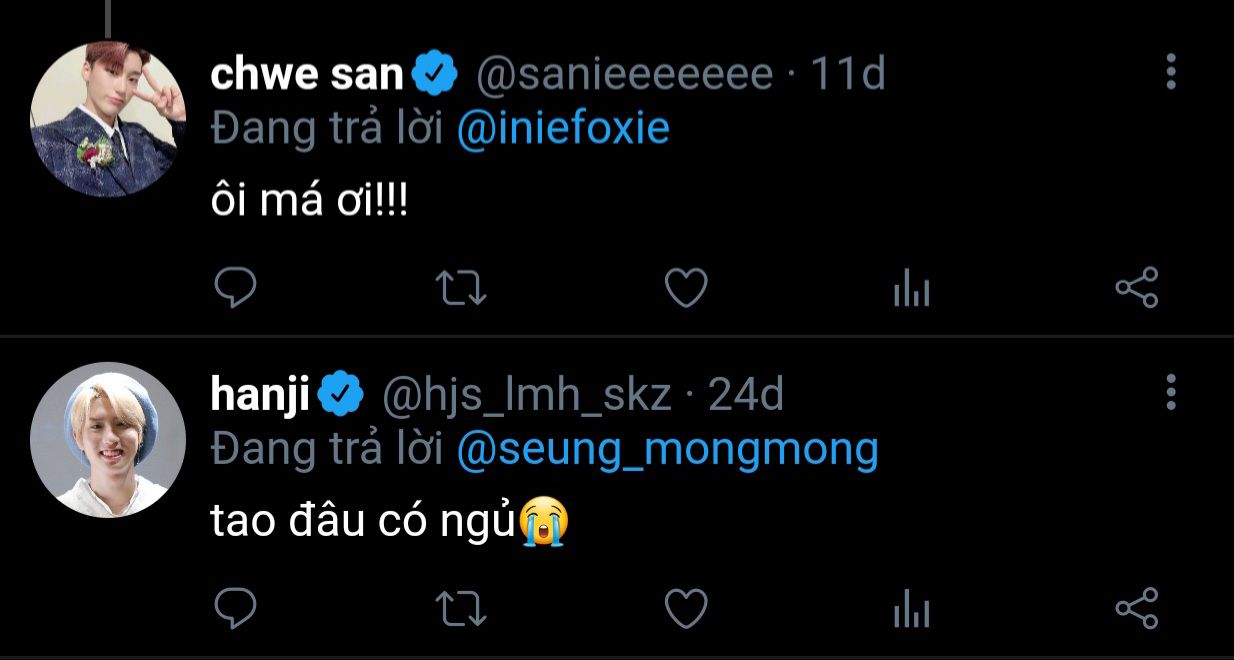Like hanji's tweet
Viewport: 1234px width, 660px height.
[x=686, y=608]
